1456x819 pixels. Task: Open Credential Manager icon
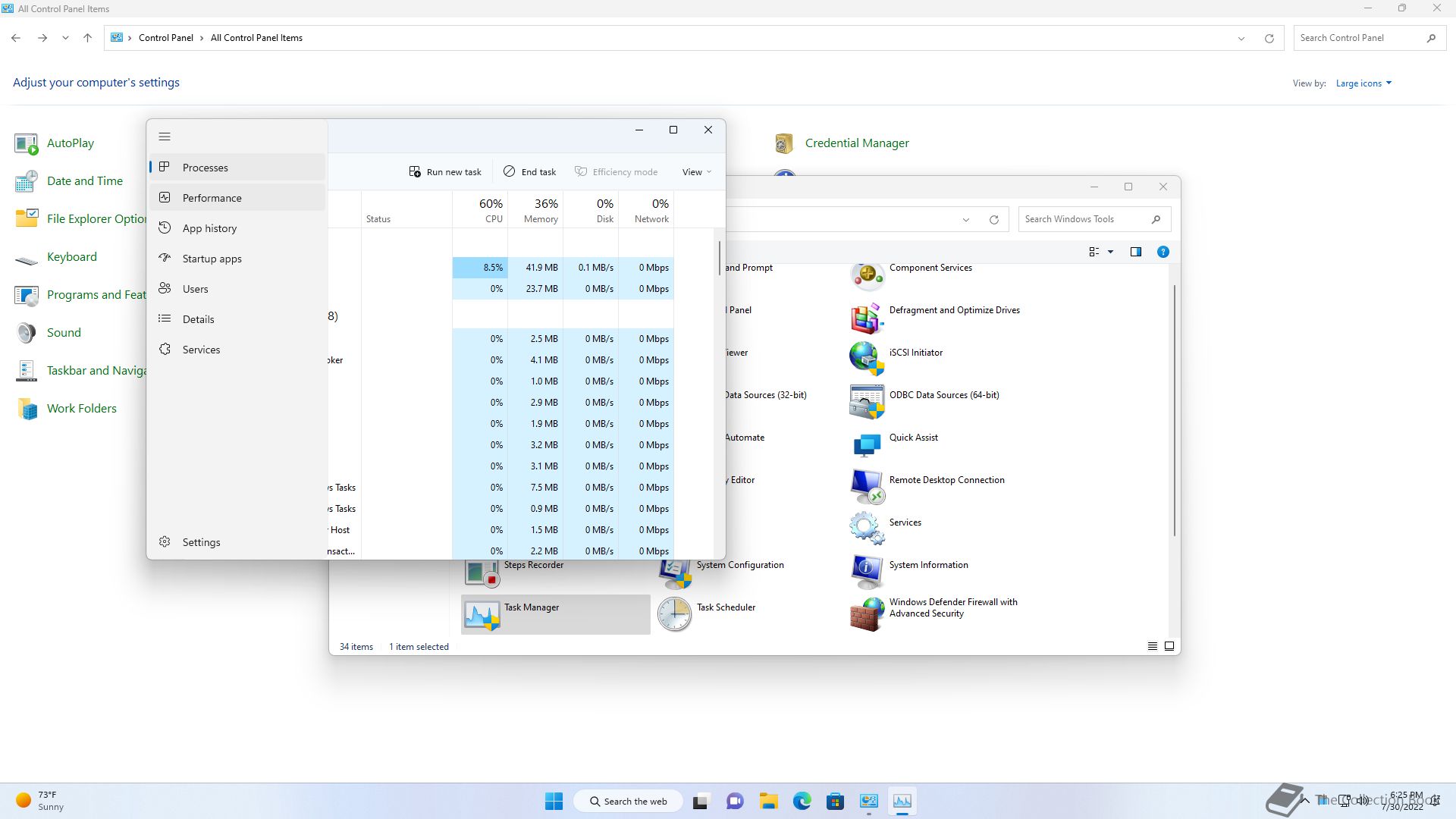pos(841,143)
